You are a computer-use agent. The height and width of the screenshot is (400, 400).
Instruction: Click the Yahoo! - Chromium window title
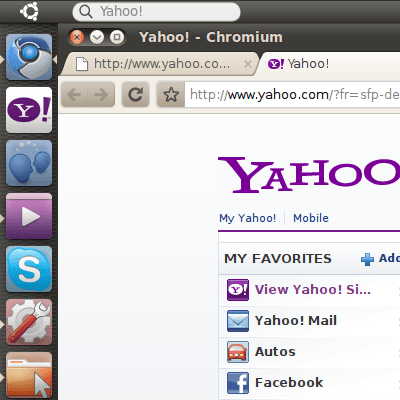(211, 37)
